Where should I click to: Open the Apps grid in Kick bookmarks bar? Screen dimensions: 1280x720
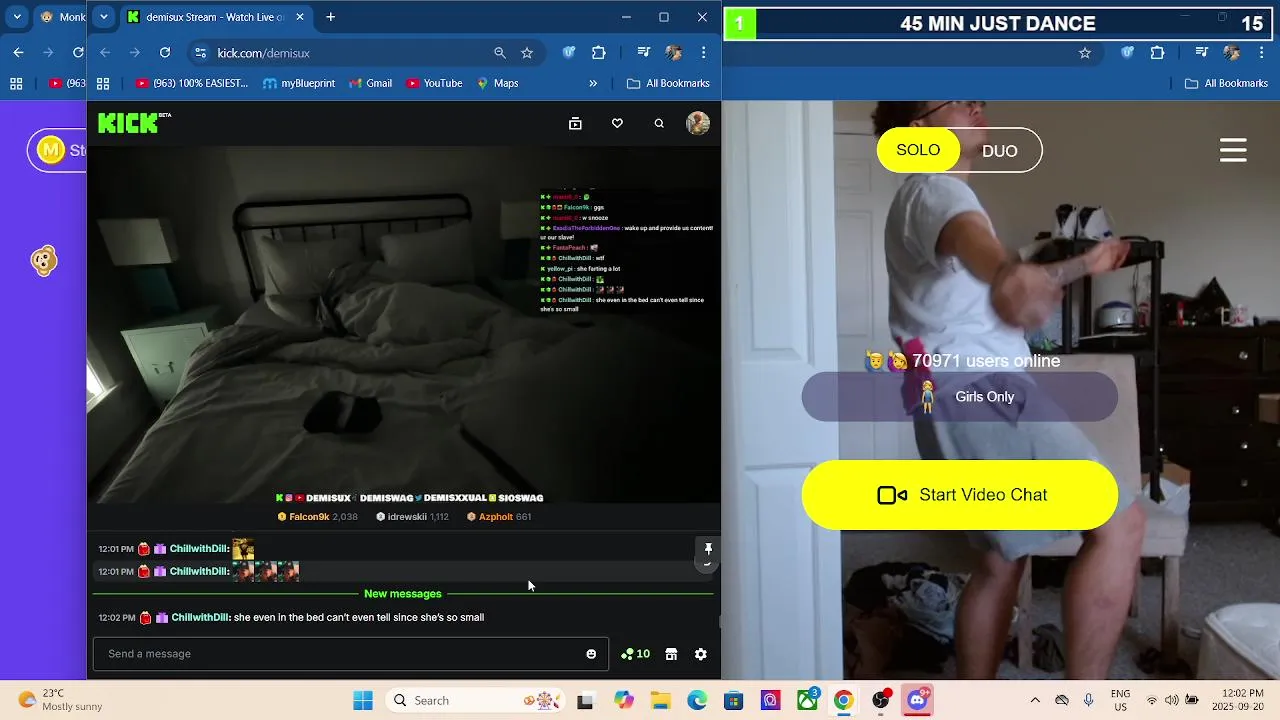[103, 84]
